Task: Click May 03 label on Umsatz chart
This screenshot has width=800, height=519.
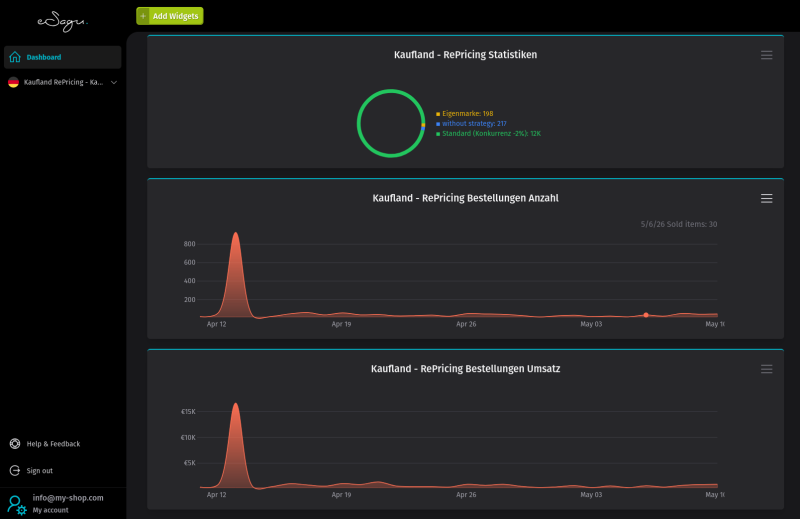Action: tap(591, 495)
